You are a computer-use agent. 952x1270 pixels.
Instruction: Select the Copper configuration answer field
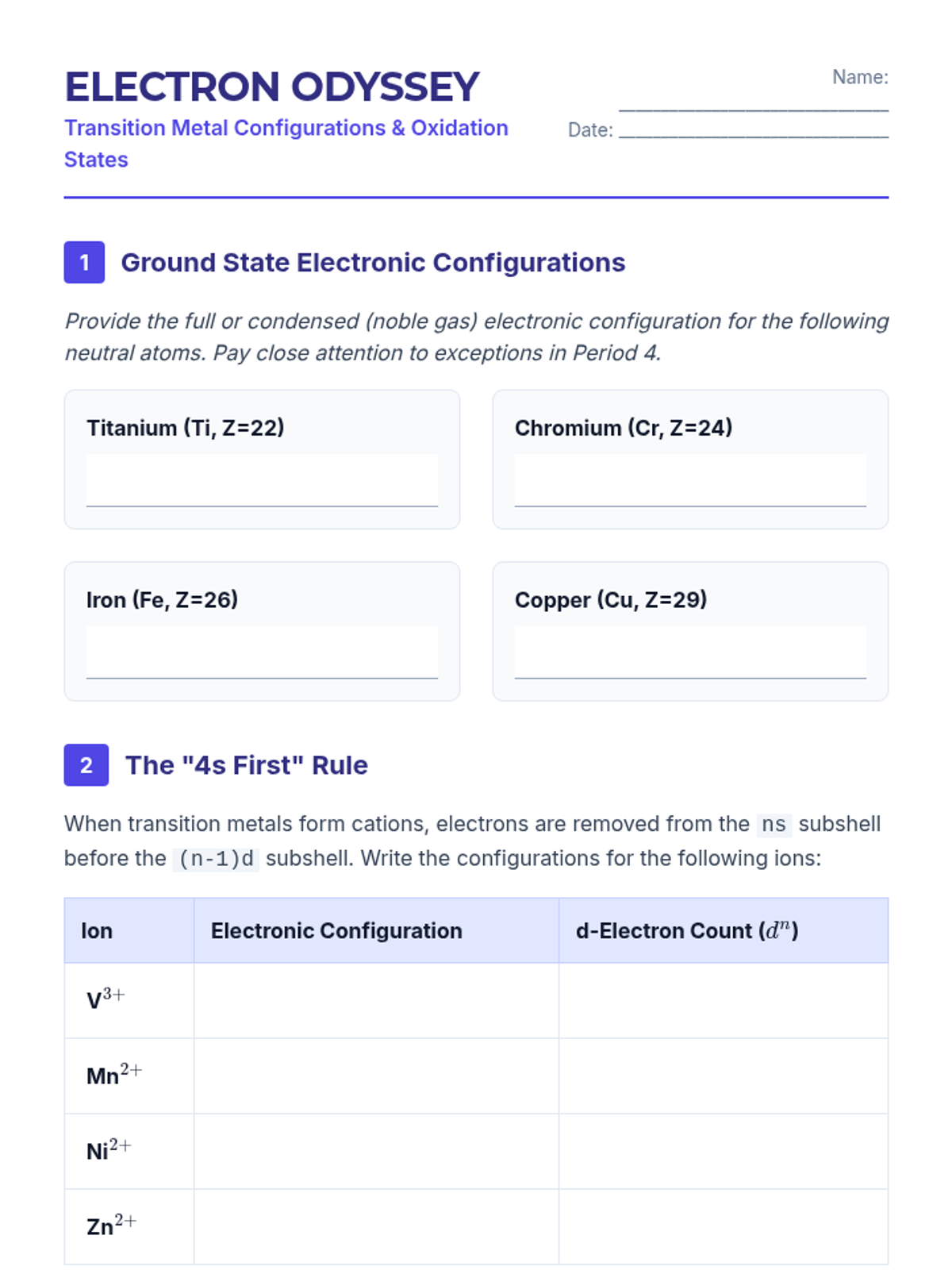click(690, 652)
